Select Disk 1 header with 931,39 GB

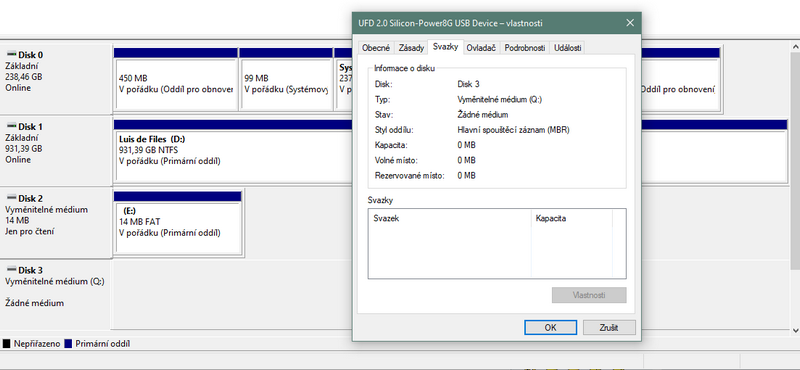pyautogui.click(x=56, y=151)
